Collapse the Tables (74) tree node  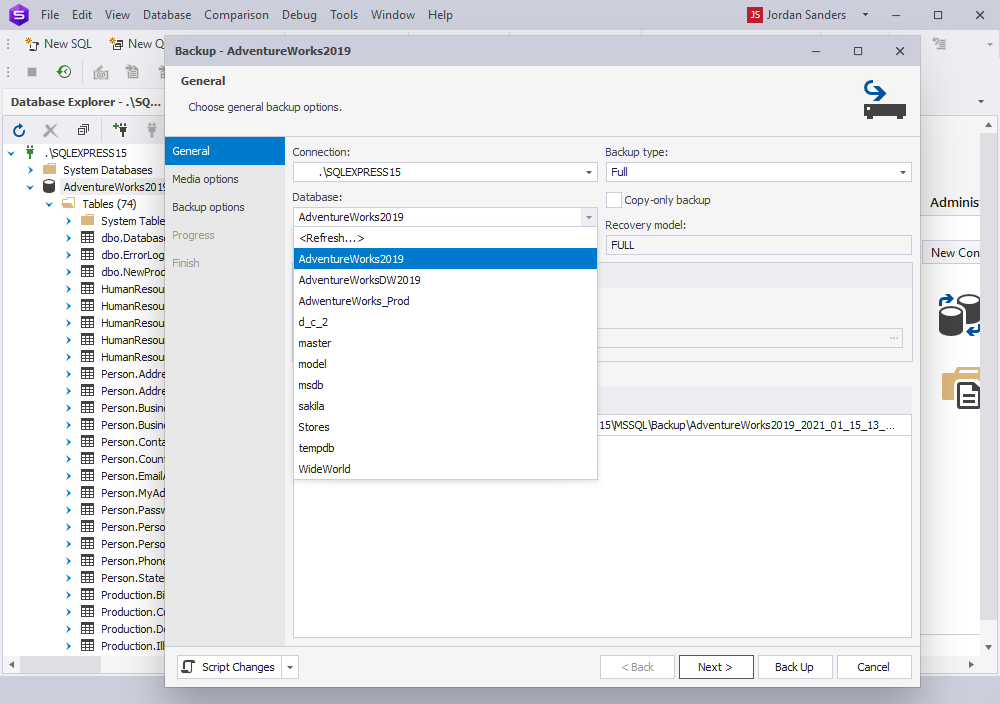(48, 203)
